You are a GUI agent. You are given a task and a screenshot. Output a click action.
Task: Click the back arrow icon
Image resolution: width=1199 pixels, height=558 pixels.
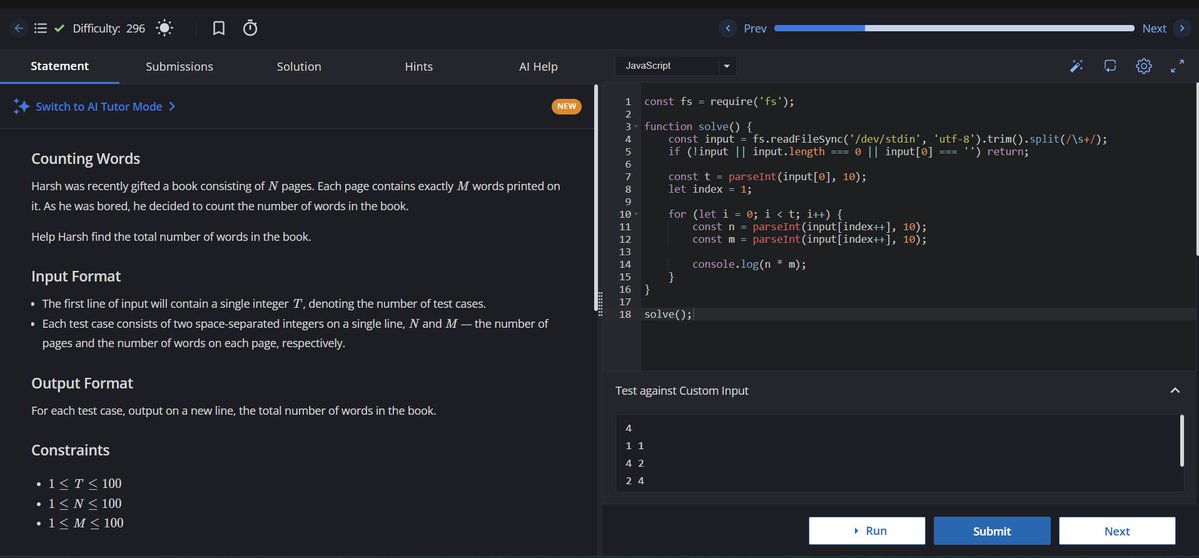[x=19, y=28]
